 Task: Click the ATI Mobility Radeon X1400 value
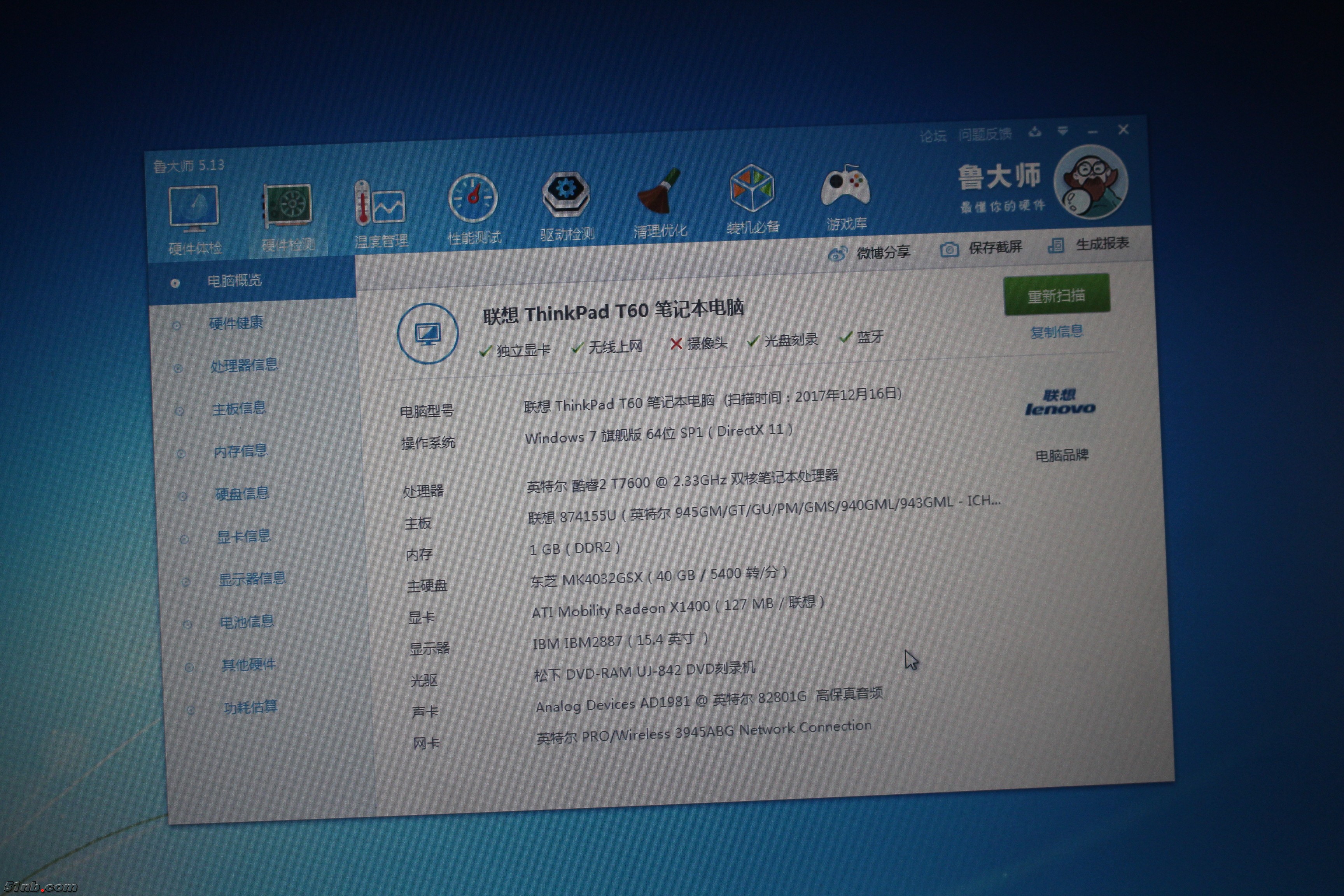[x=678, y=607]
